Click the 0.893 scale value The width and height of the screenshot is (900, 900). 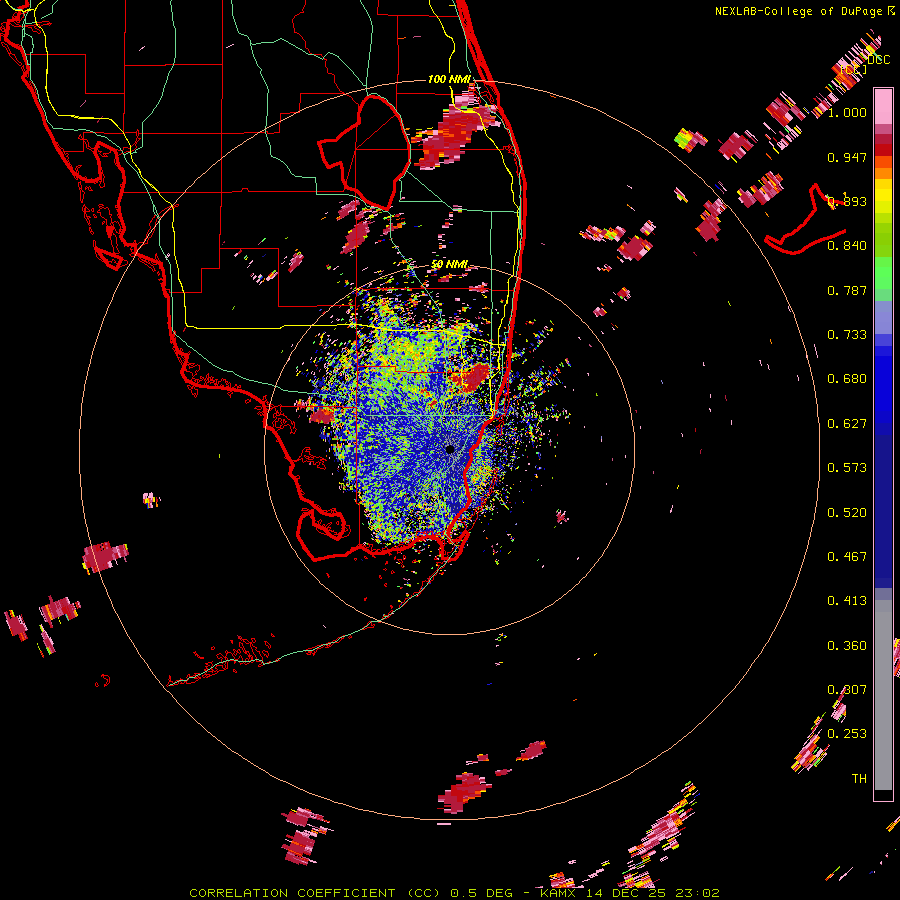pos(847,201)
